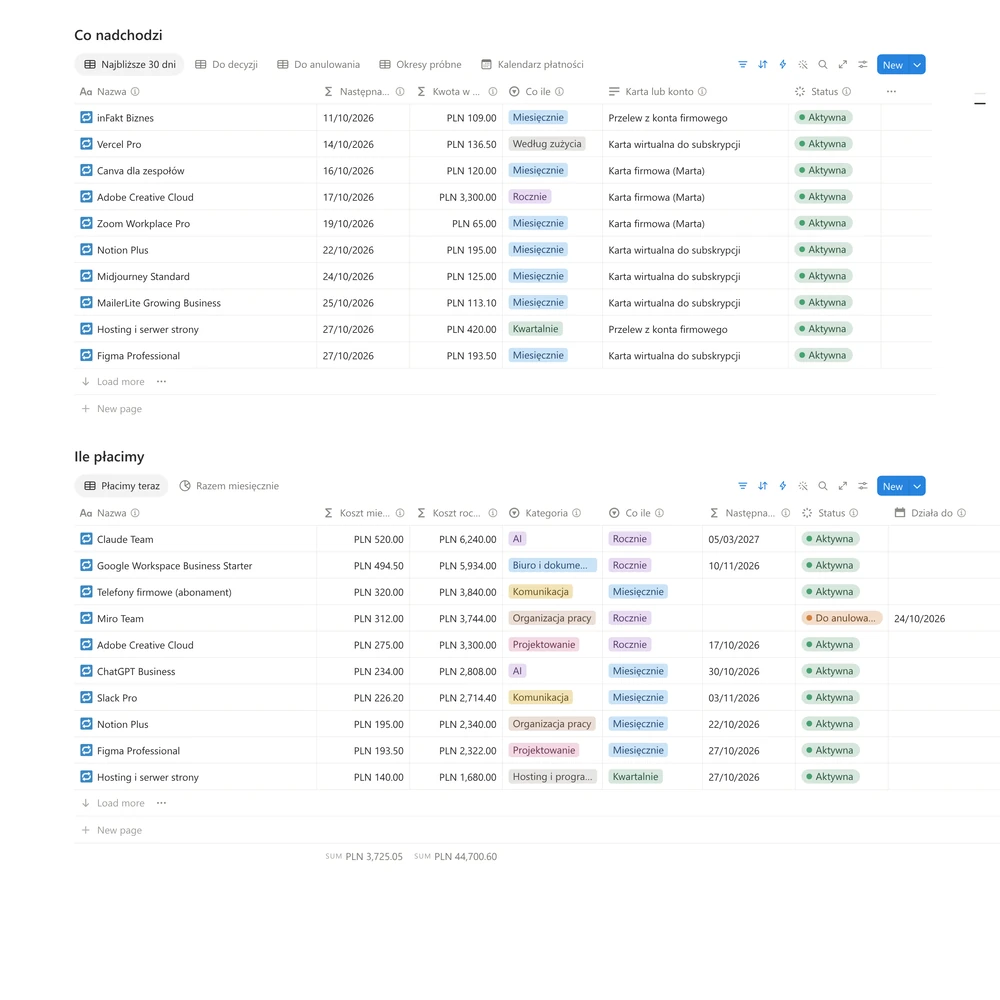
Task: Click the search icon in Ile płacimy toolbar
Action: 823,486
